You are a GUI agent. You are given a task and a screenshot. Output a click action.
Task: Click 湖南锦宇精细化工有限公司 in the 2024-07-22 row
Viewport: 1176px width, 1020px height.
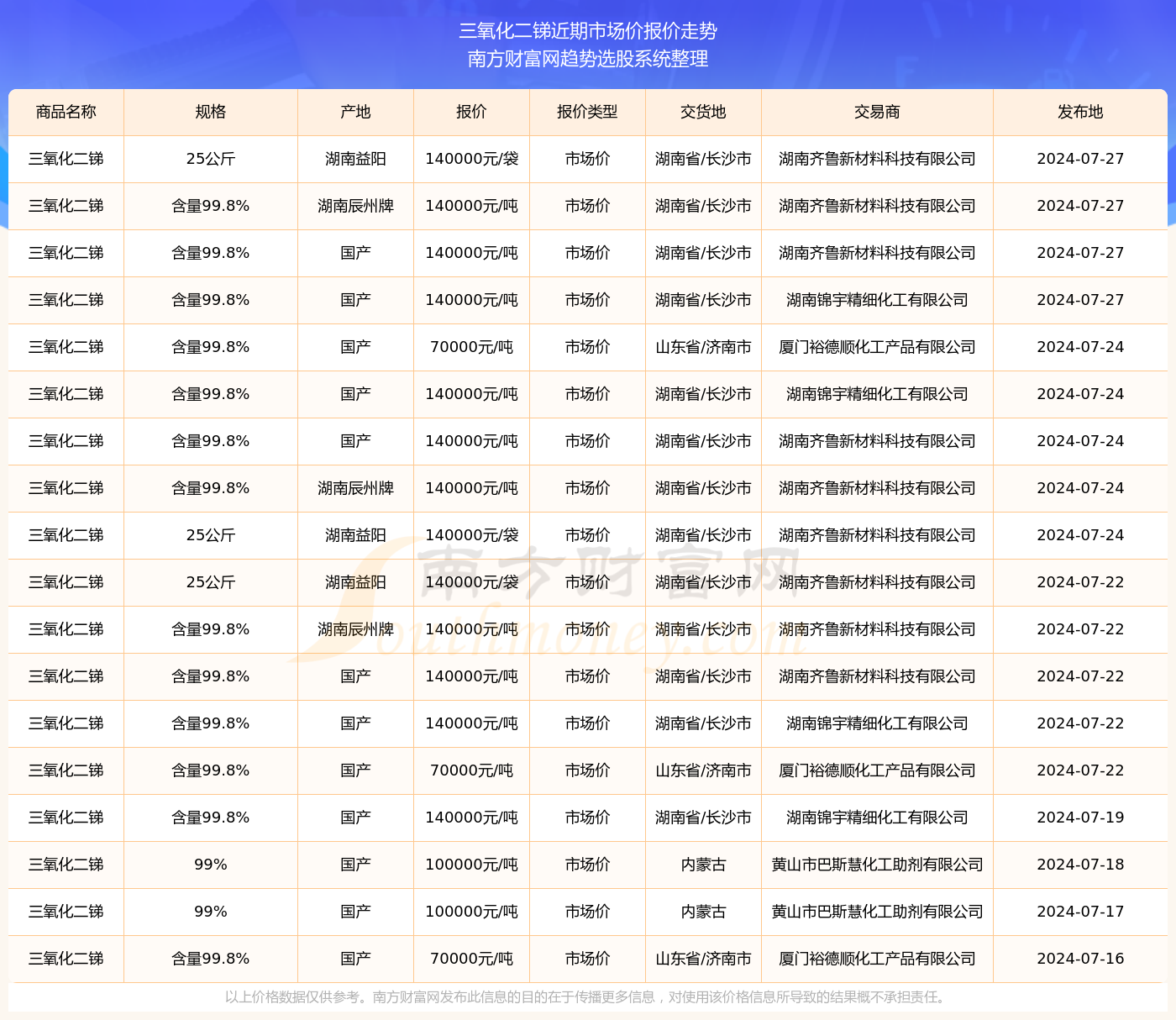coord(877,723)
